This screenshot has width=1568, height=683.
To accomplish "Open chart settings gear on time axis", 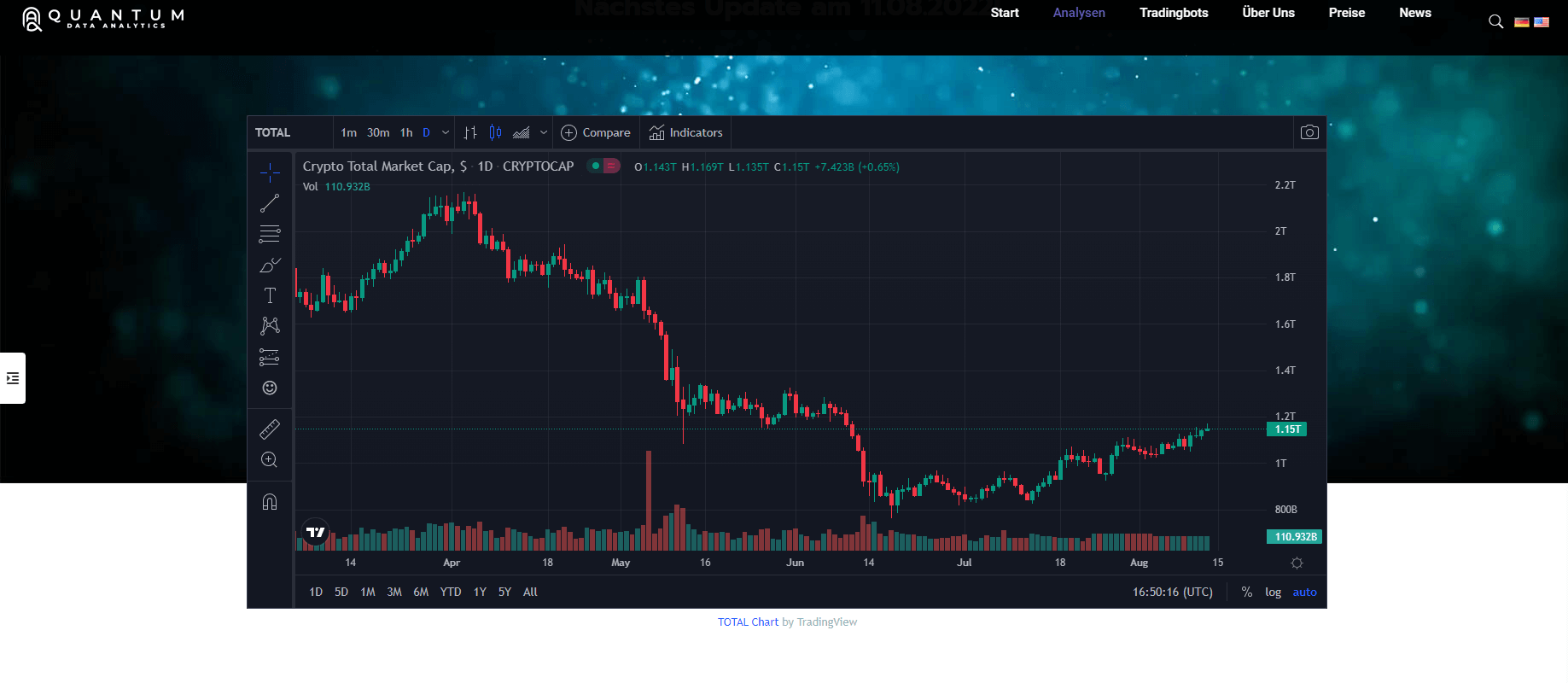I will click(1297, 563).
